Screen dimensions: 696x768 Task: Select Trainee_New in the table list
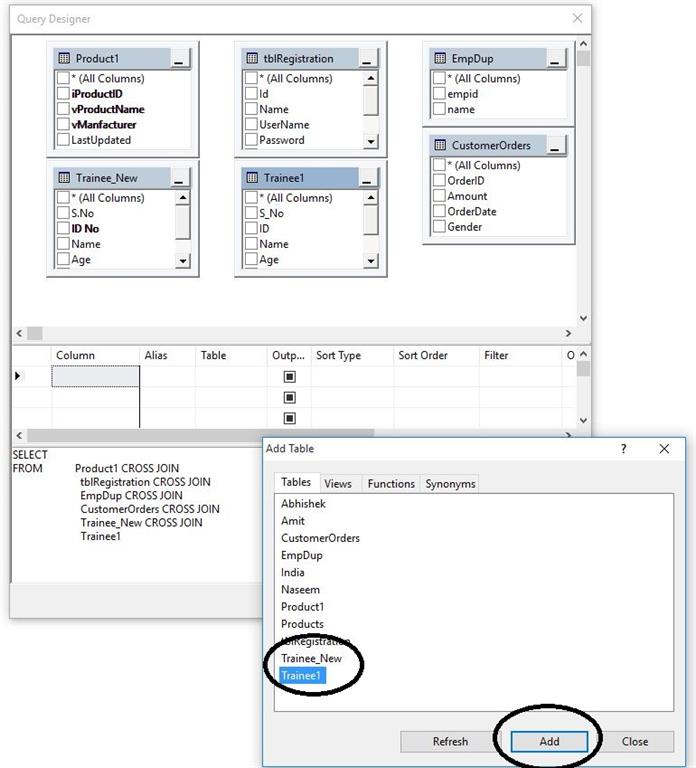312,658
